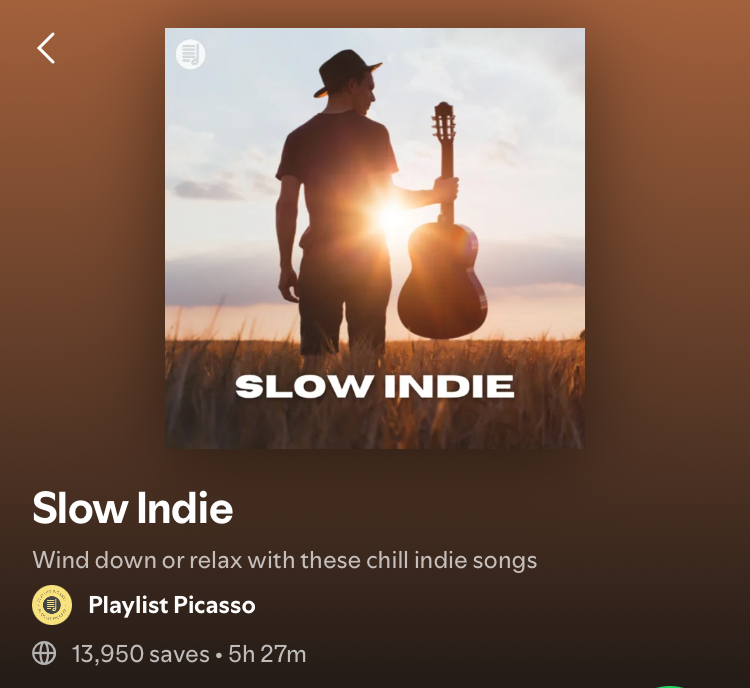Viewport: 750px width, 688px height.
Task: Click the globe public-playlist icon
Action: tap(44, 654)
